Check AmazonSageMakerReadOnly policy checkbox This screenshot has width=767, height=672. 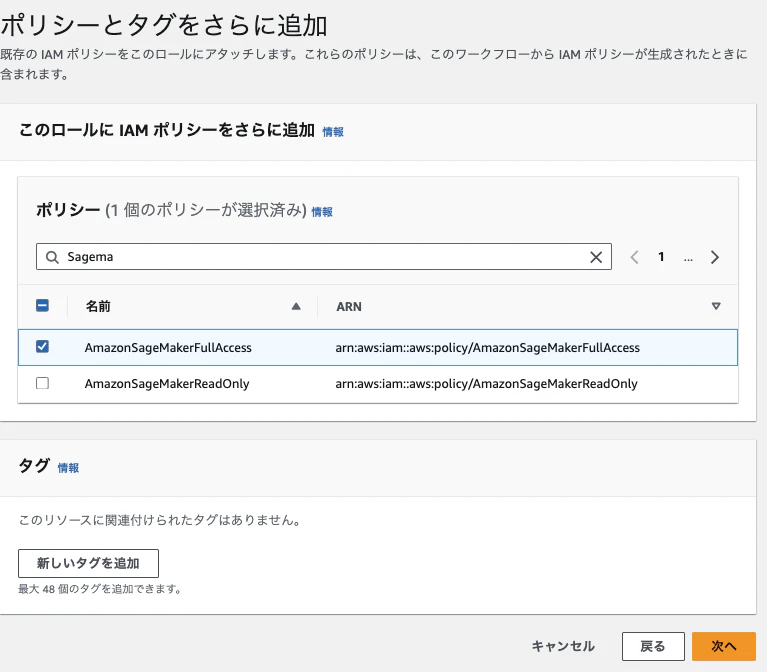pos(43,383)
